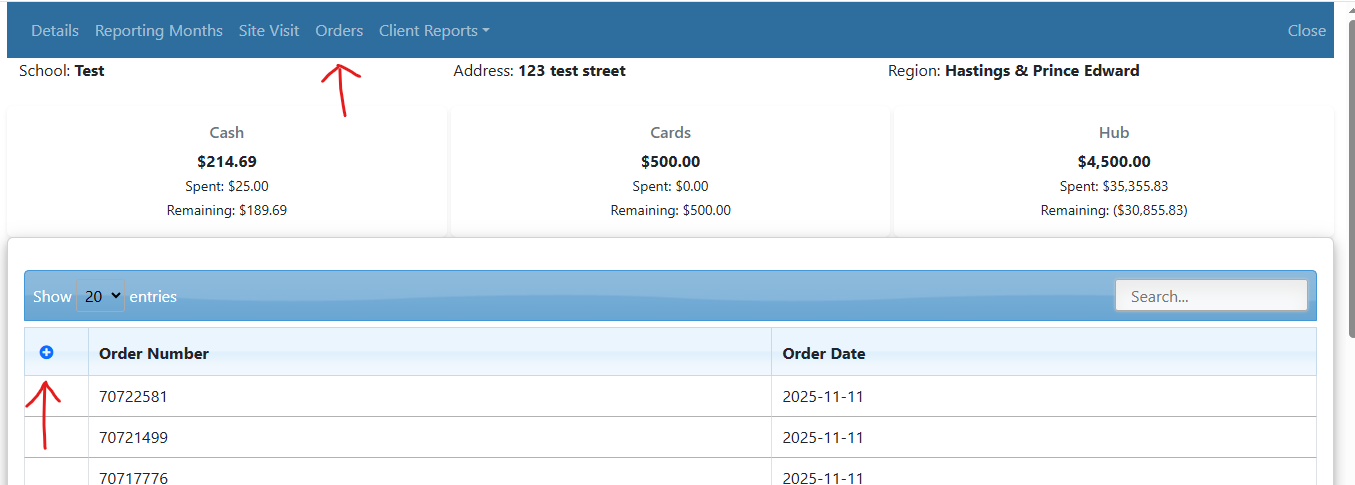Click the Hastings & Prince Edward region text

pos(1042,71)
